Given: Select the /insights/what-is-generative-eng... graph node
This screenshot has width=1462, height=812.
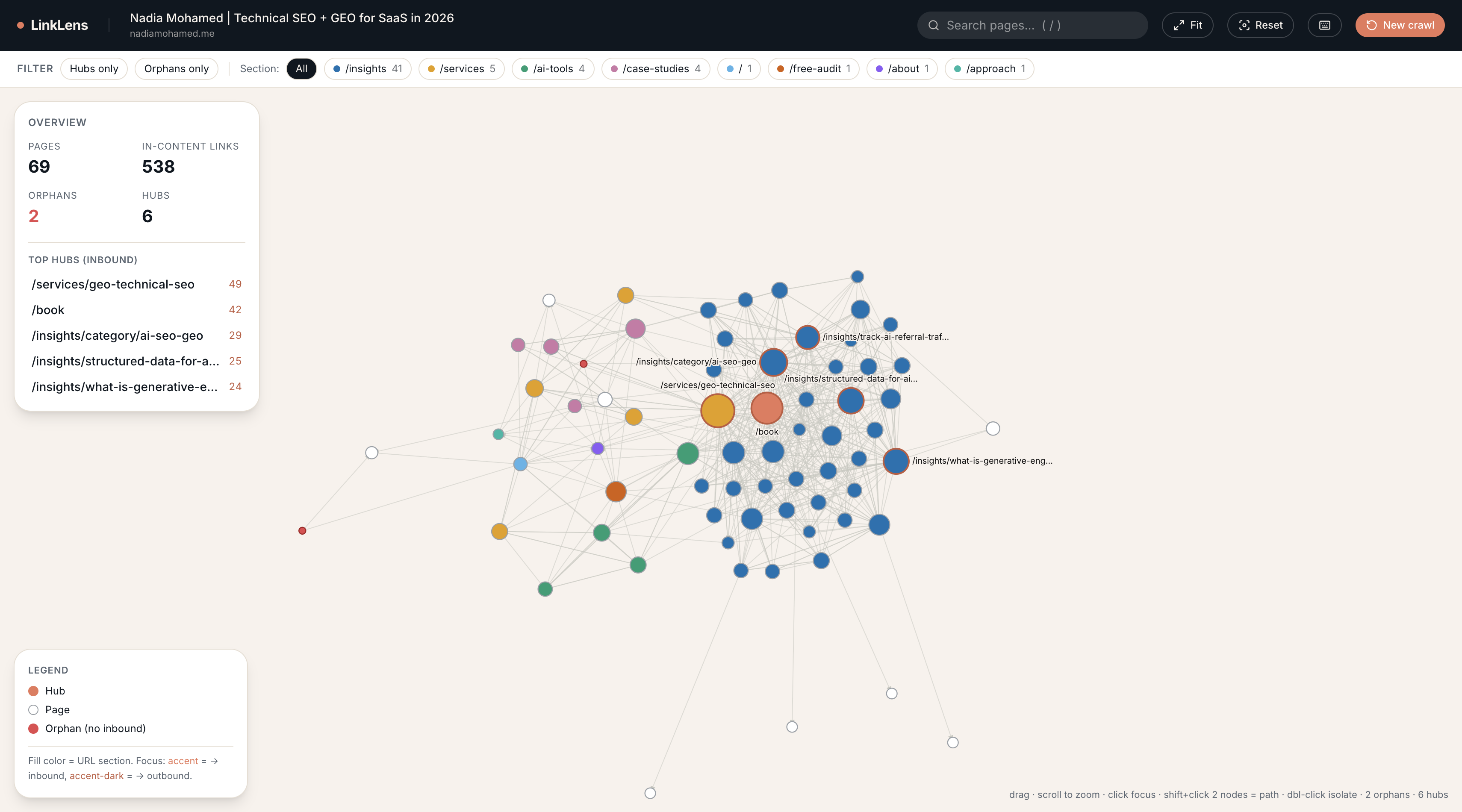Looking at the screenshot, I should (x=896, y=461).
